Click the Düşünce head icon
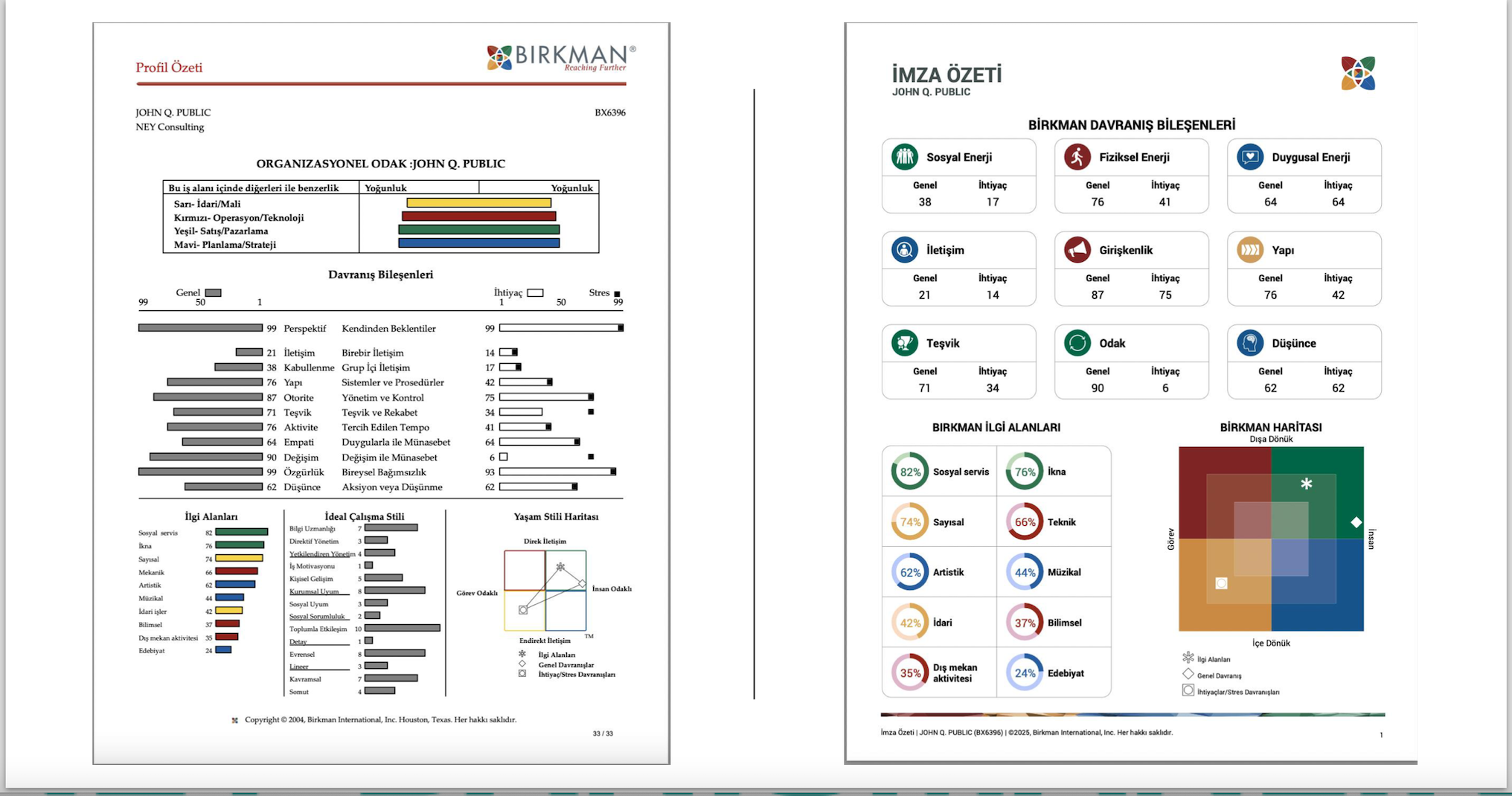 tap(1249, 343)
